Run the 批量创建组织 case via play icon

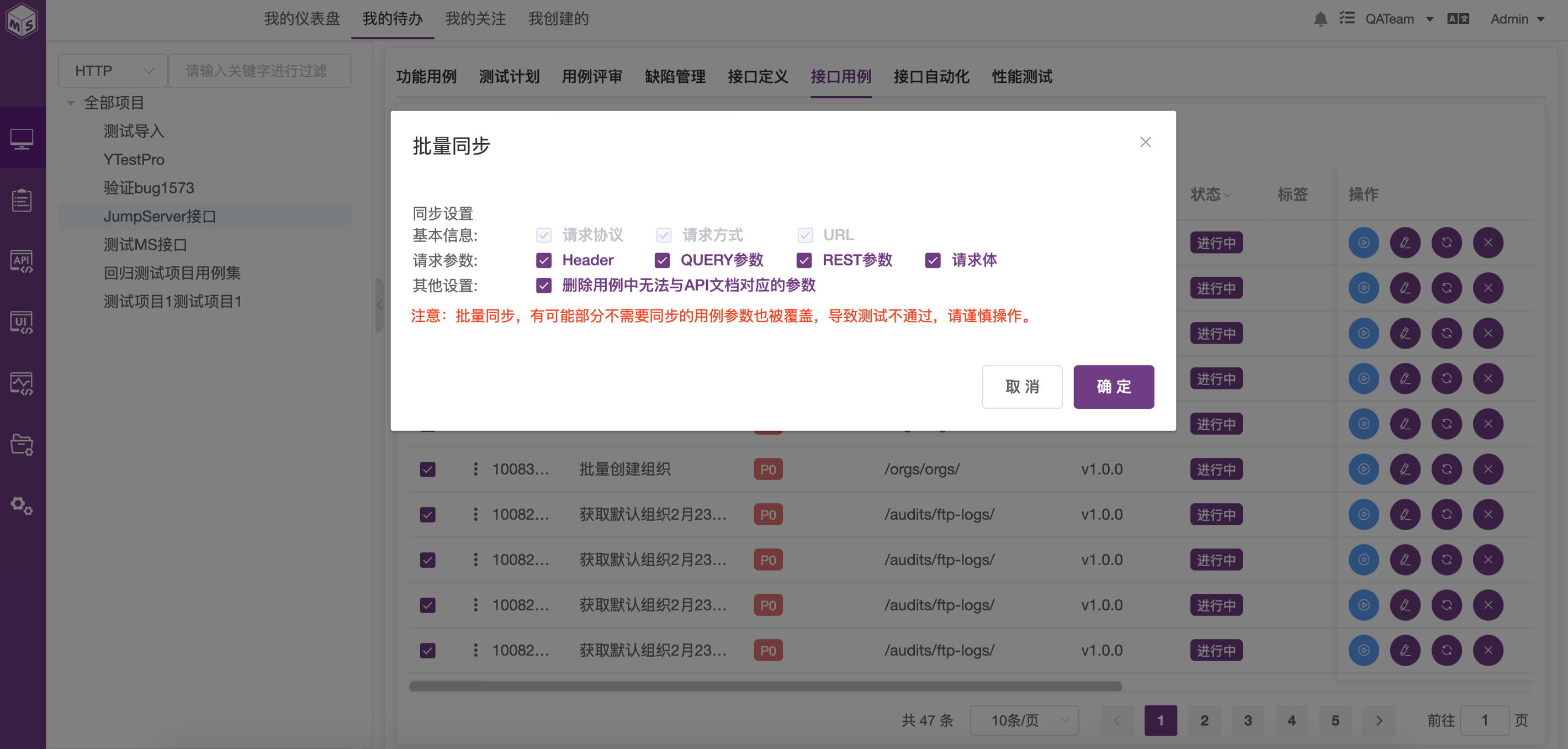click(1364, 469)
